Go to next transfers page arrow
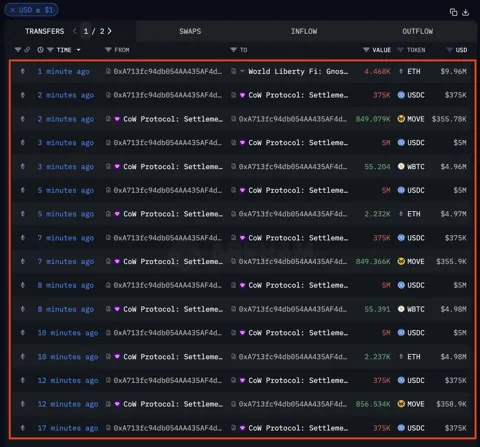 pos(109,31)
